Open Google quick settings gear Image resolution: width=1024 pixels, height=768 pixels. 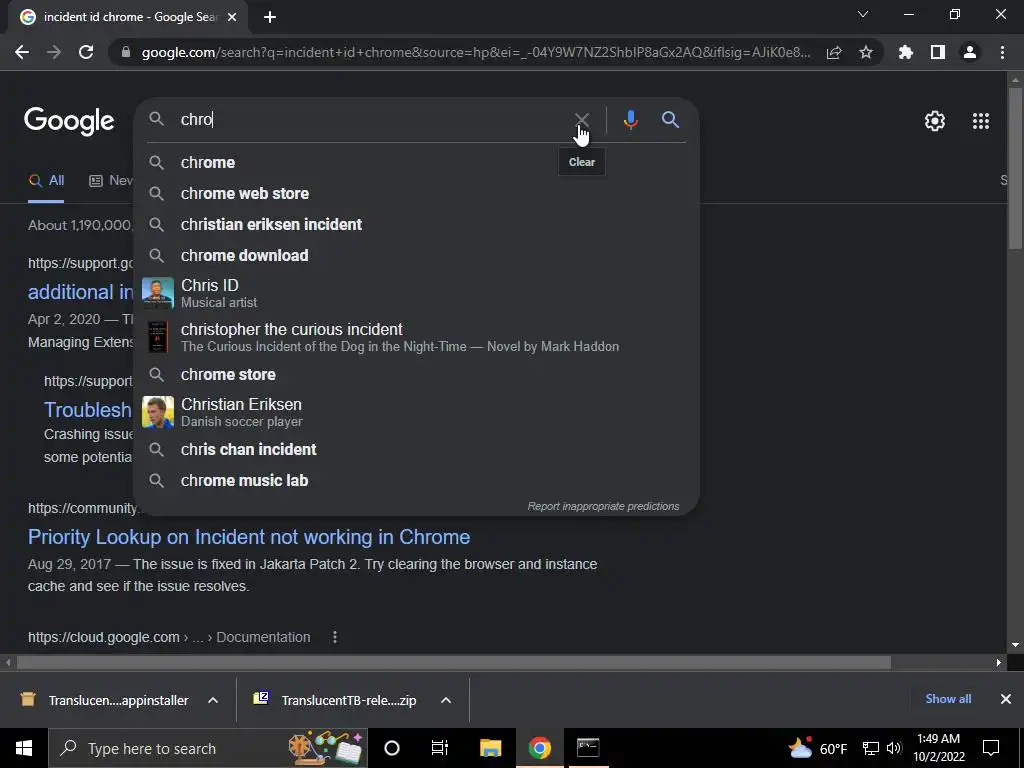pyautogui.click(x=935, y=121)
